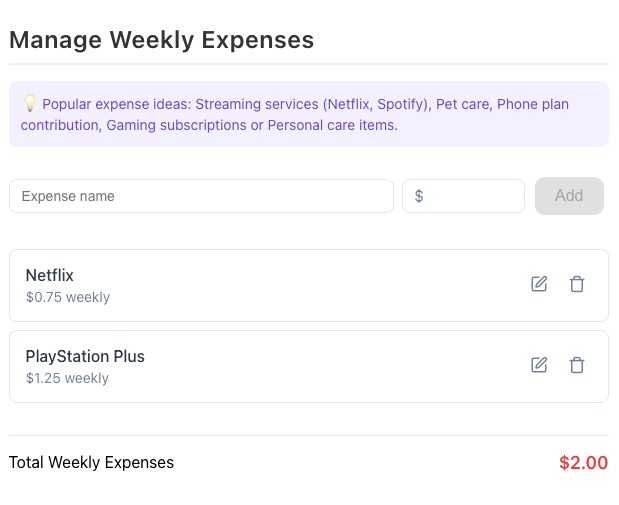The width and height of the screenshot is (619, 505).
Task: Click the dollar sign in amount field
Action: 419,196
